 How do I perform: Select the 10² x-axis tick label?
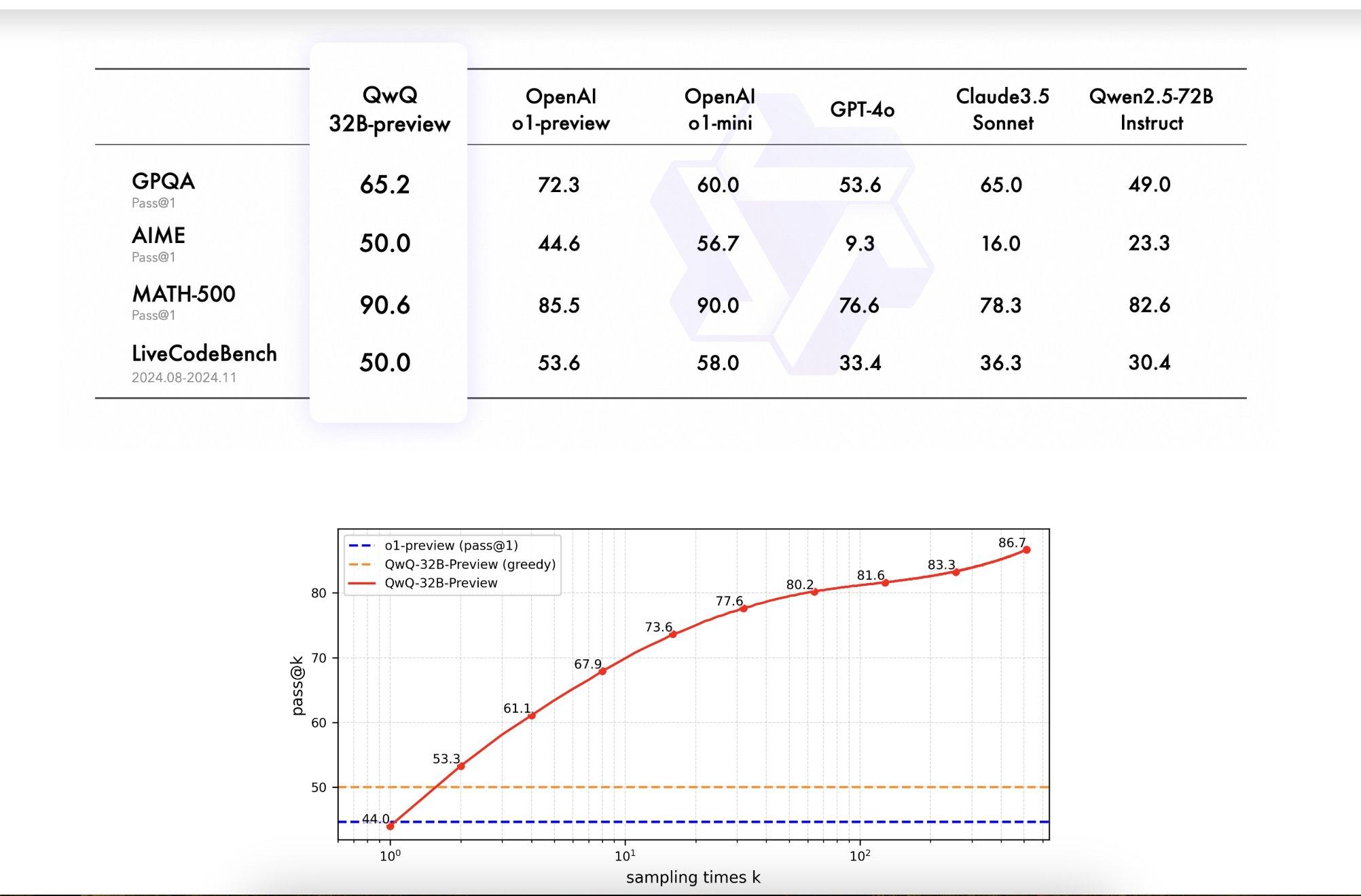(x=860, y=856)
